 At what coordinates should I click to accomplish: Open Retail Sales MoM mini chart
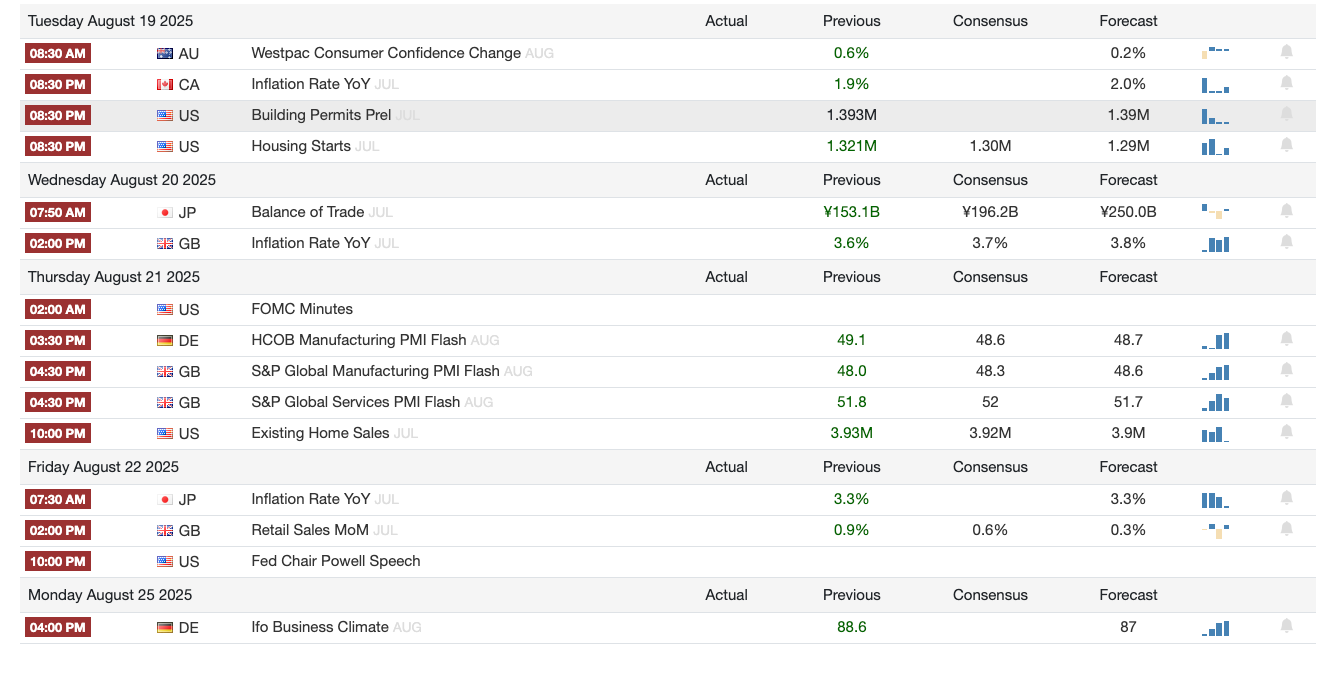1215,529
